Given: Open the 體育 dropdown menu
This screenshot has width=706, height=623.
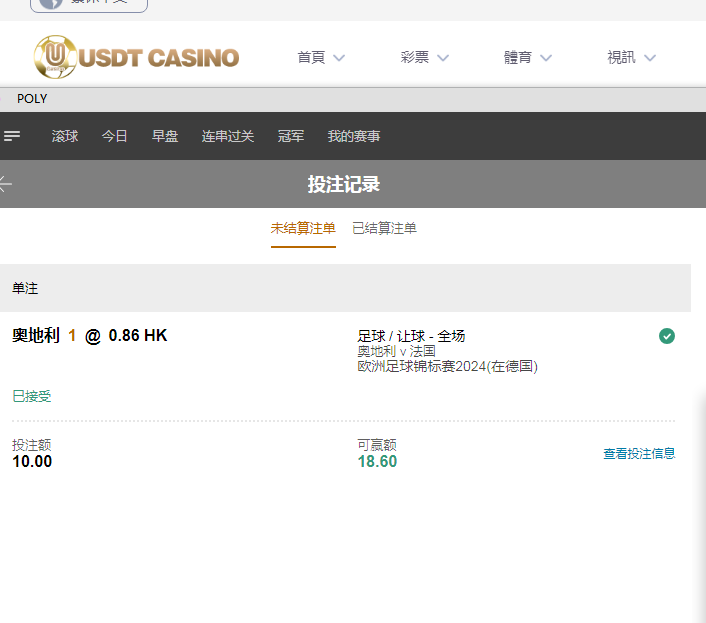Looking at the screenshot, I should (x=527, y=57).
